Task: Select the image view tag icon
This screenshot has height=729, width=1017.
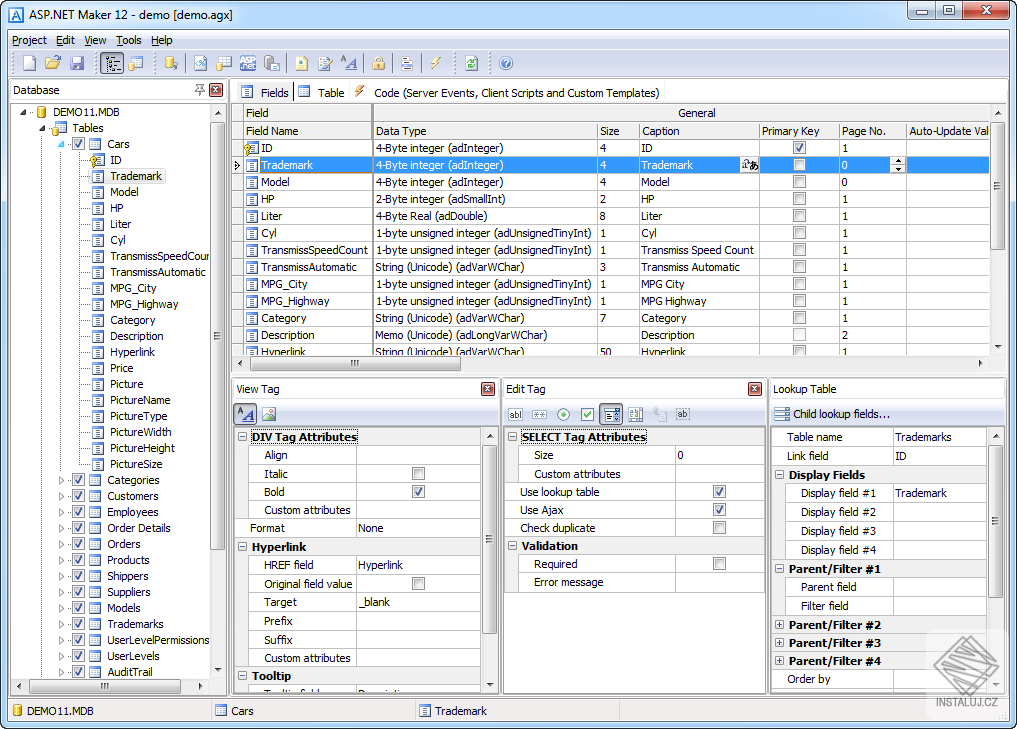Action: (269, 414)
